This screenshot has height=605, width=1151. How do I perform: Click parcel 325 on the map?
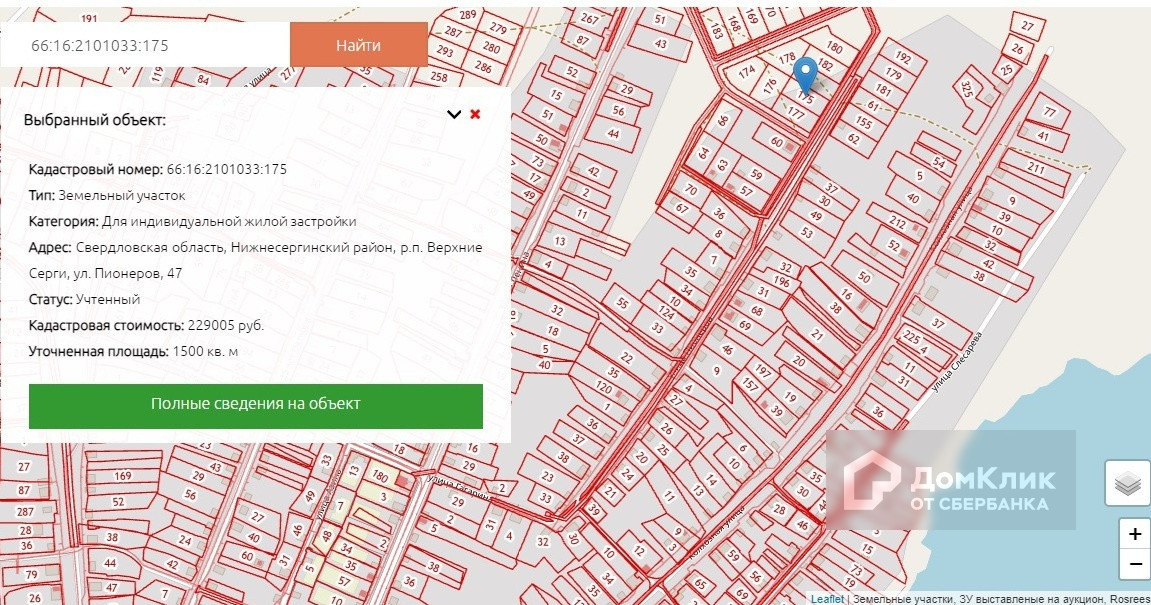coord(967,90)
